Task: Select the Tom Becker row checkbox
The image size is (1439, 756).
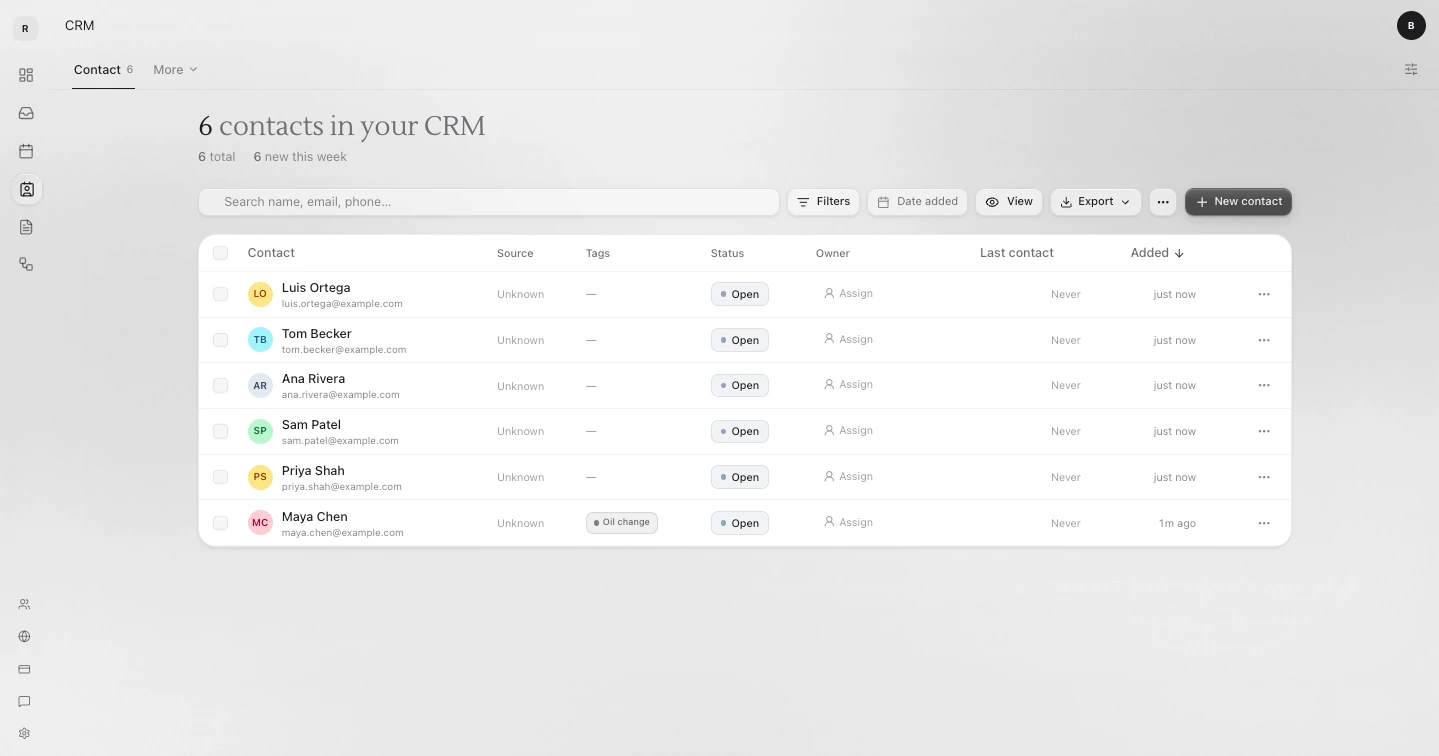Action: point(220,340)
